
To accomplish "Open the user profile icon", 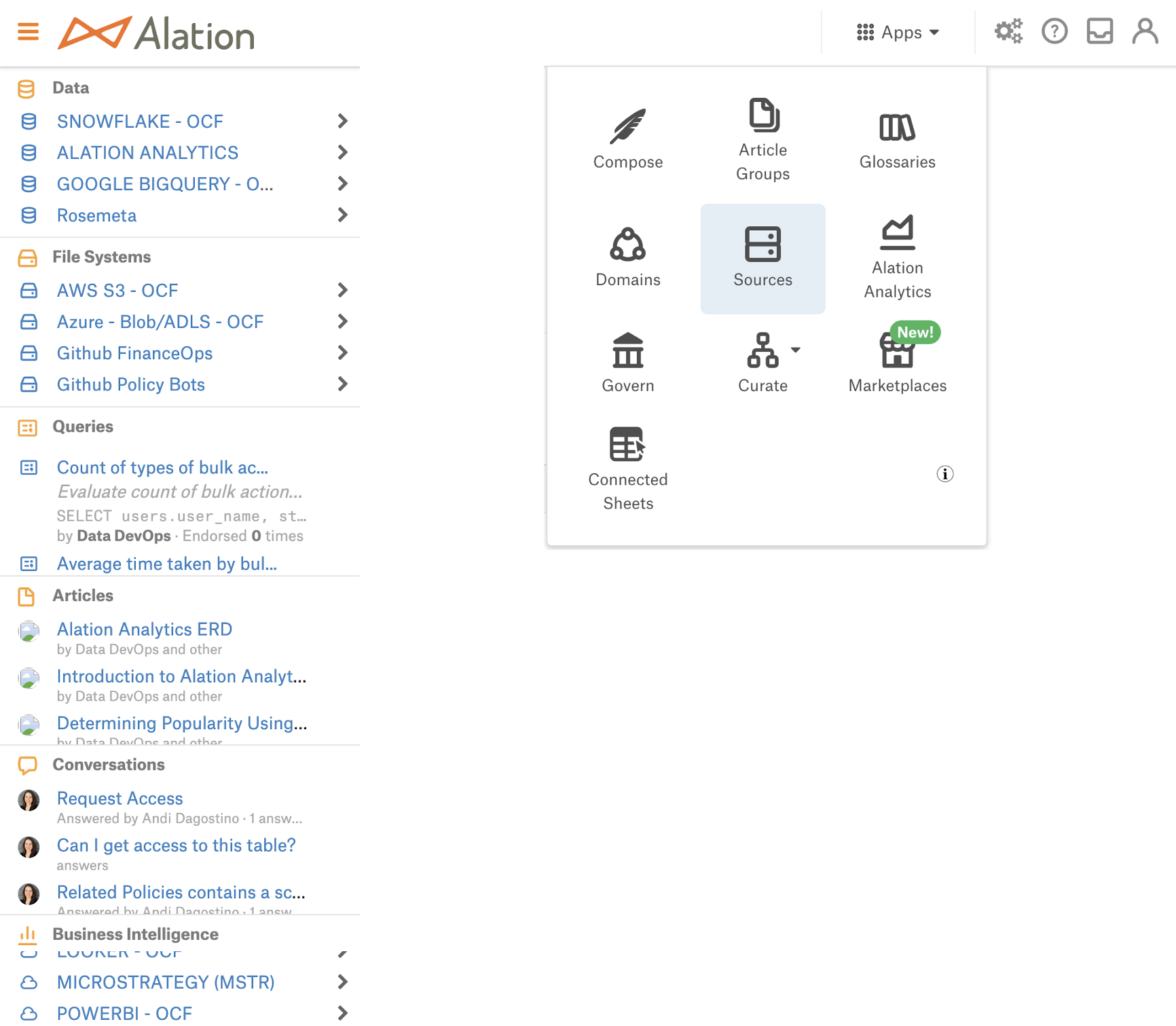I will (x=1145, y=31).
